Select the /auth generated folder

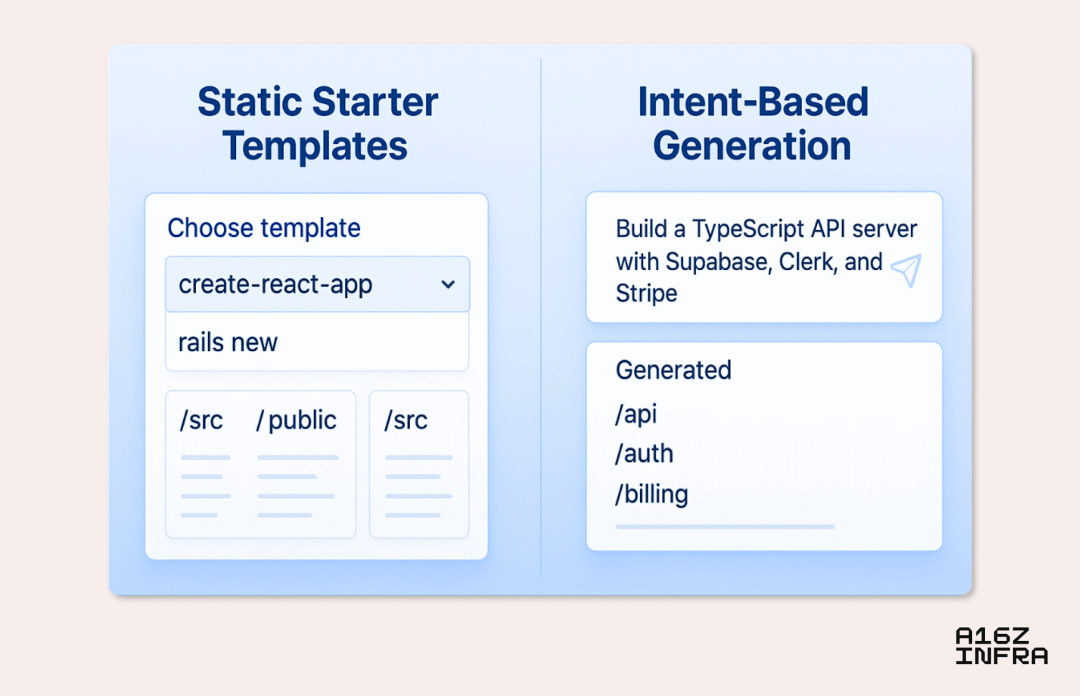point(644,453)
